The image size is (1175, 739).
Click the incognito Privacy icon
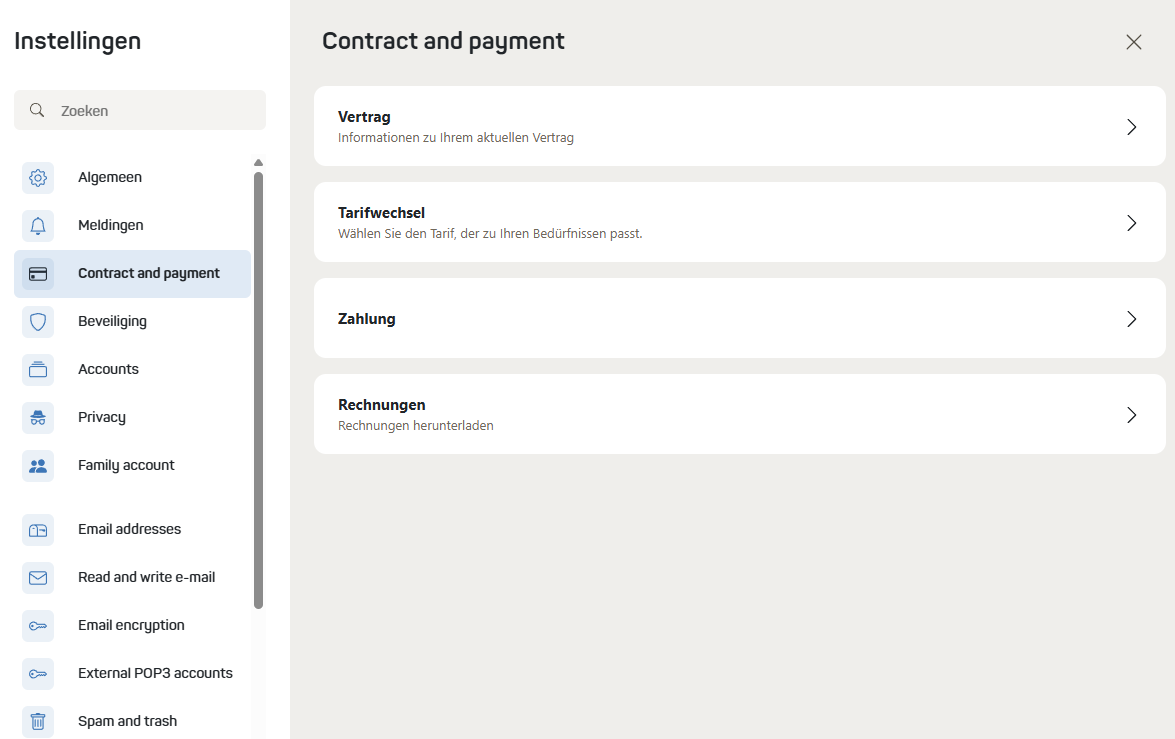coord(38,418)
